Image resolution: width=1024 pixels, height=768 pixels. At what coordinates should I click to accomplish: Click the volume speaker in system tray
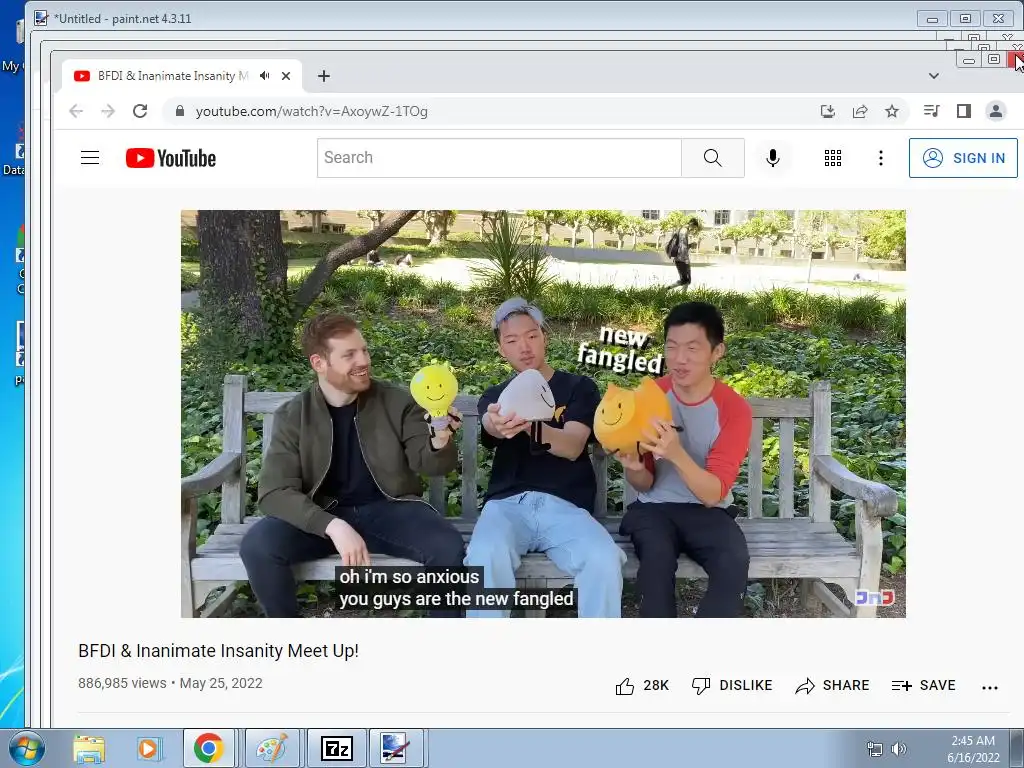899,749
